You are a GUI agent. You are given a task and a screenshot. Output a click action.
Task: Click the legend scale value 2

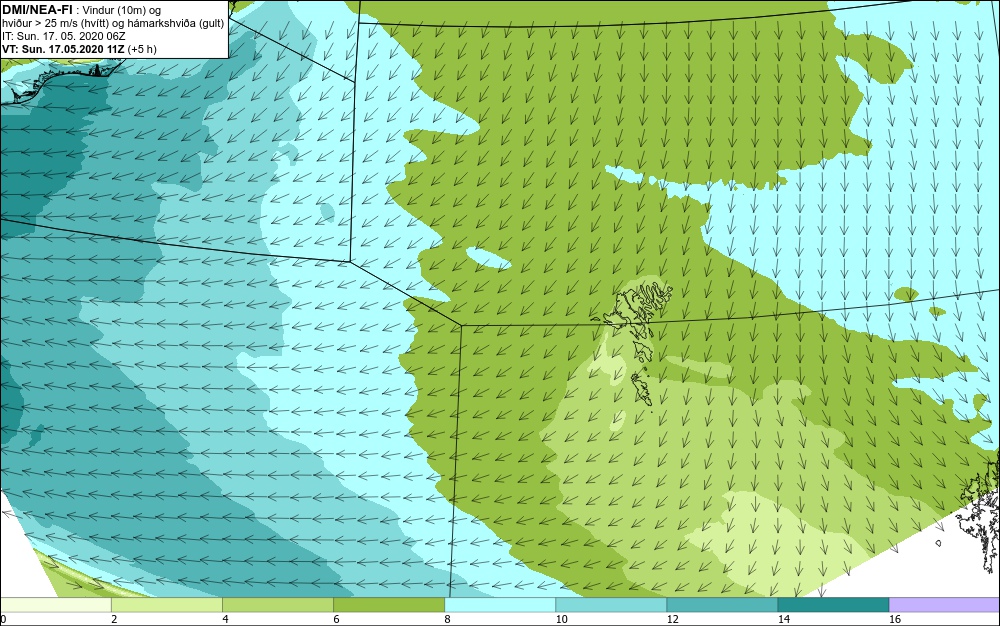click(114, 619)
